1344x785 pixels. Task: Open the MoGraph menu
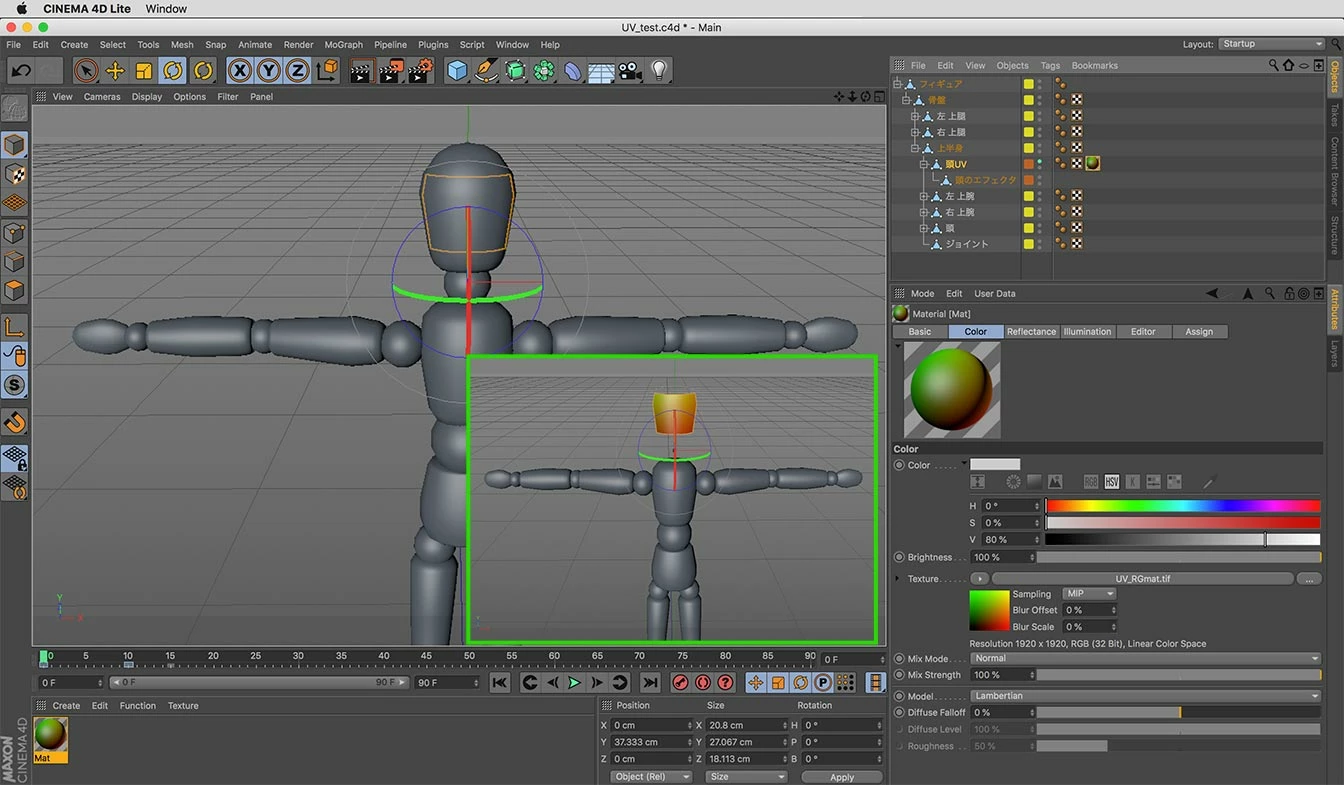pos(343,45)
